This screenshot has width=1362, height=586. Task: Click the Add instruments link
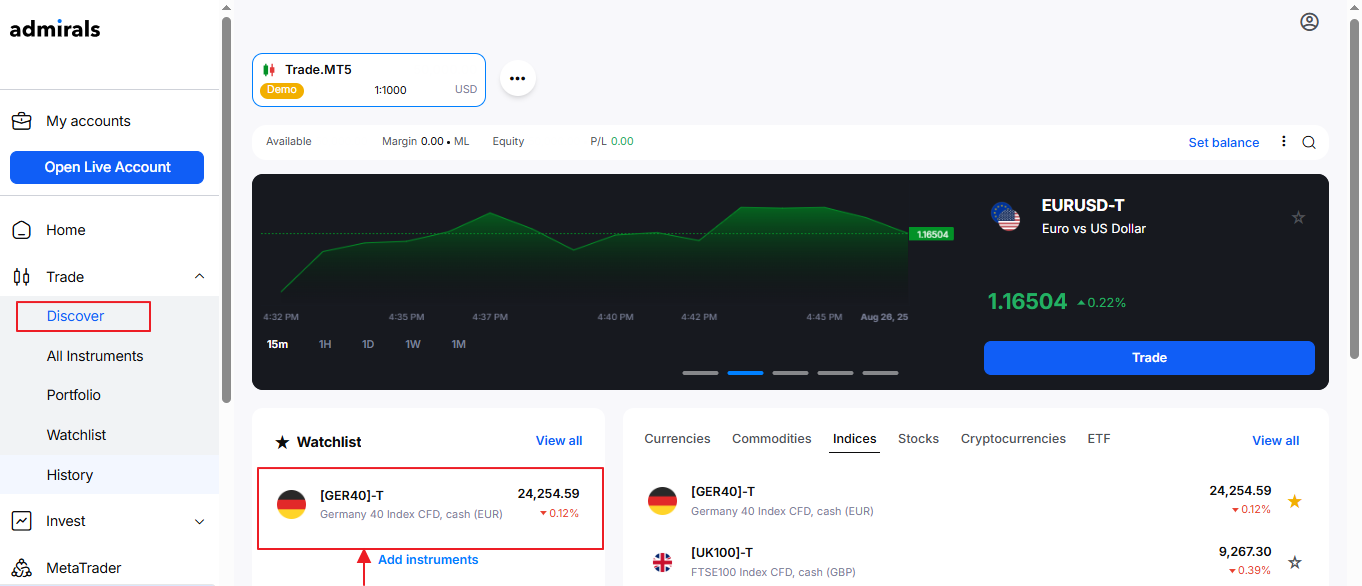click(x=428, y=559)
